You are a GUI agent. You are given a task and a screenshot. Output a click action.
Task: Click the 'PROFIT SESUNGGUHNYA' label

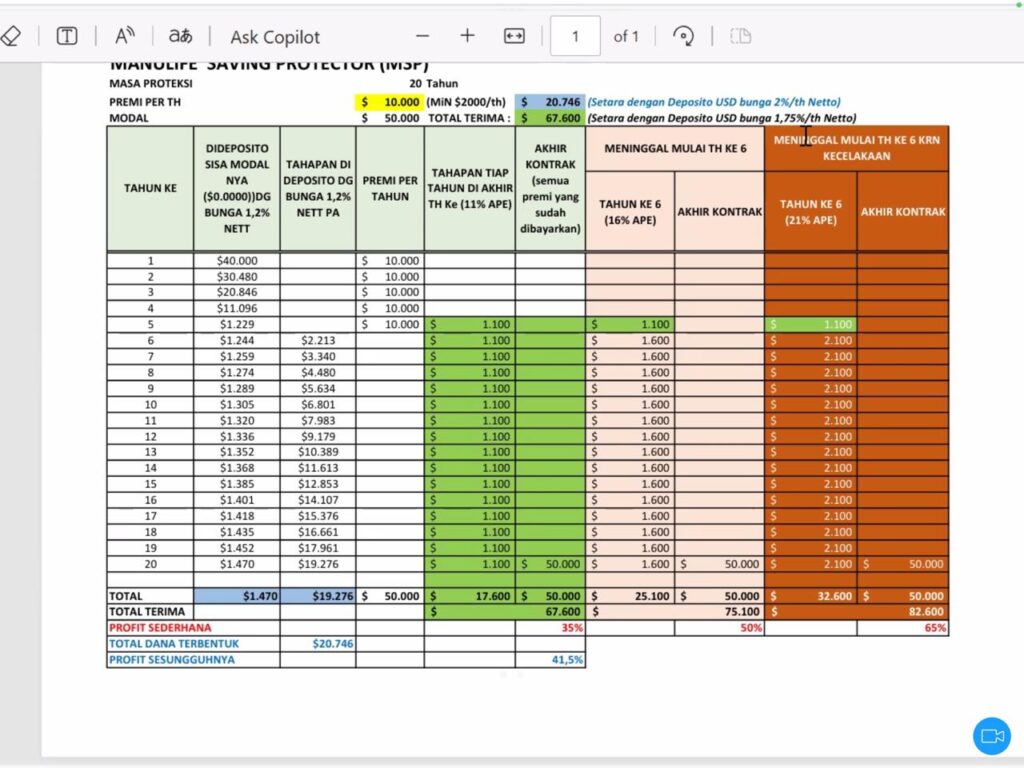[x=172, y=660]
